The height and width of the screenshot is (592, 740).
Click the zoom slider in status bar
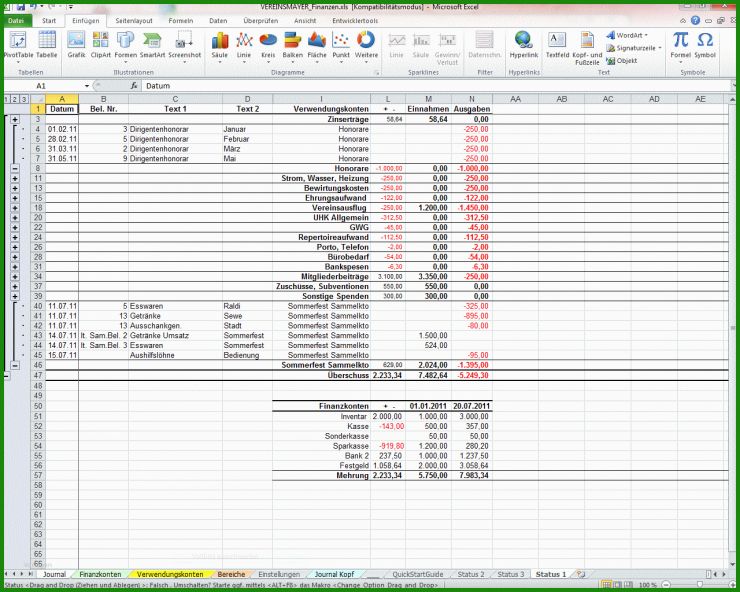click(698, 585)
